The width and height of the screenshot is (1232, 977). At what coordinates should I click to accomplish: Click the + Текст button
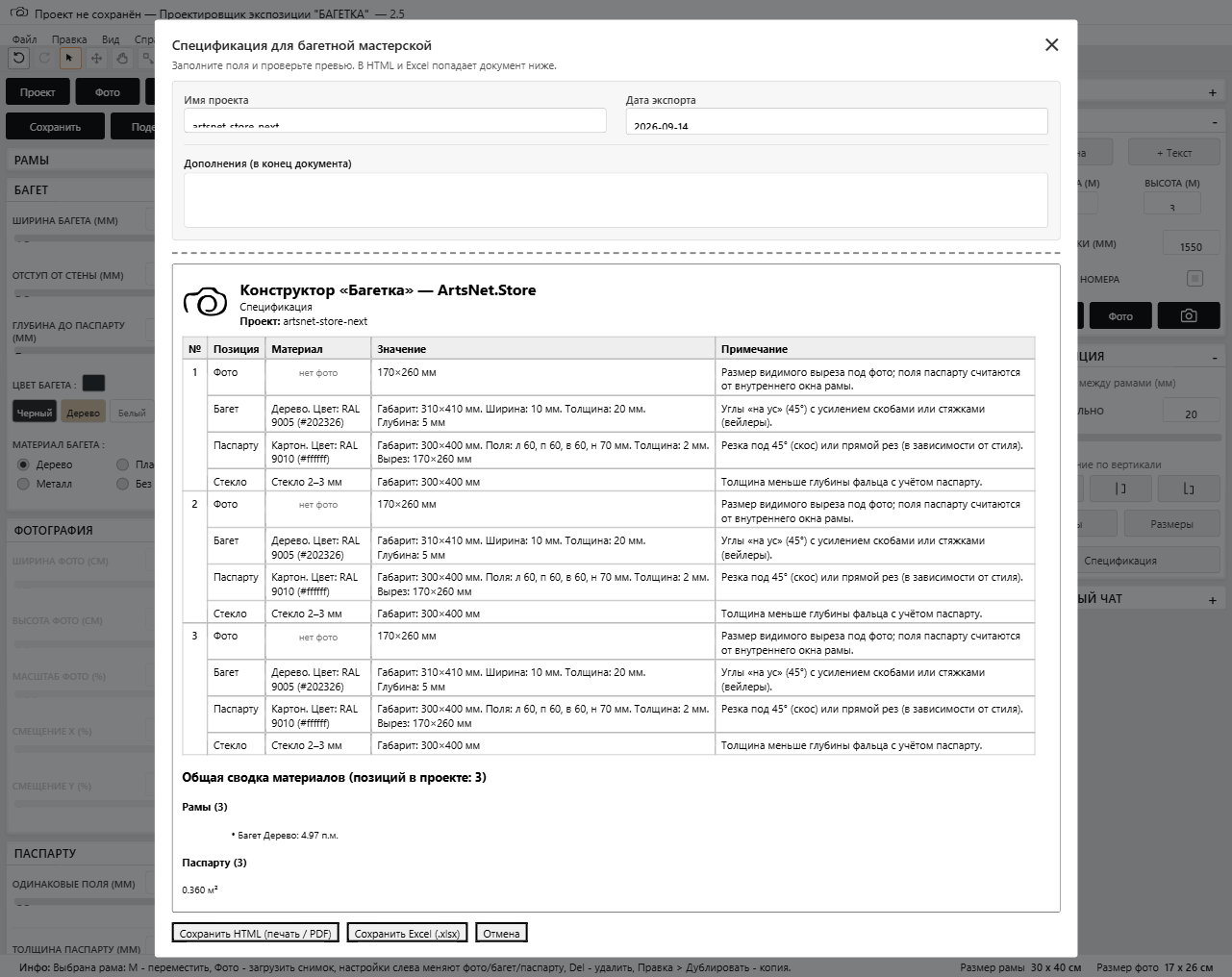(x=1174, y=153)
